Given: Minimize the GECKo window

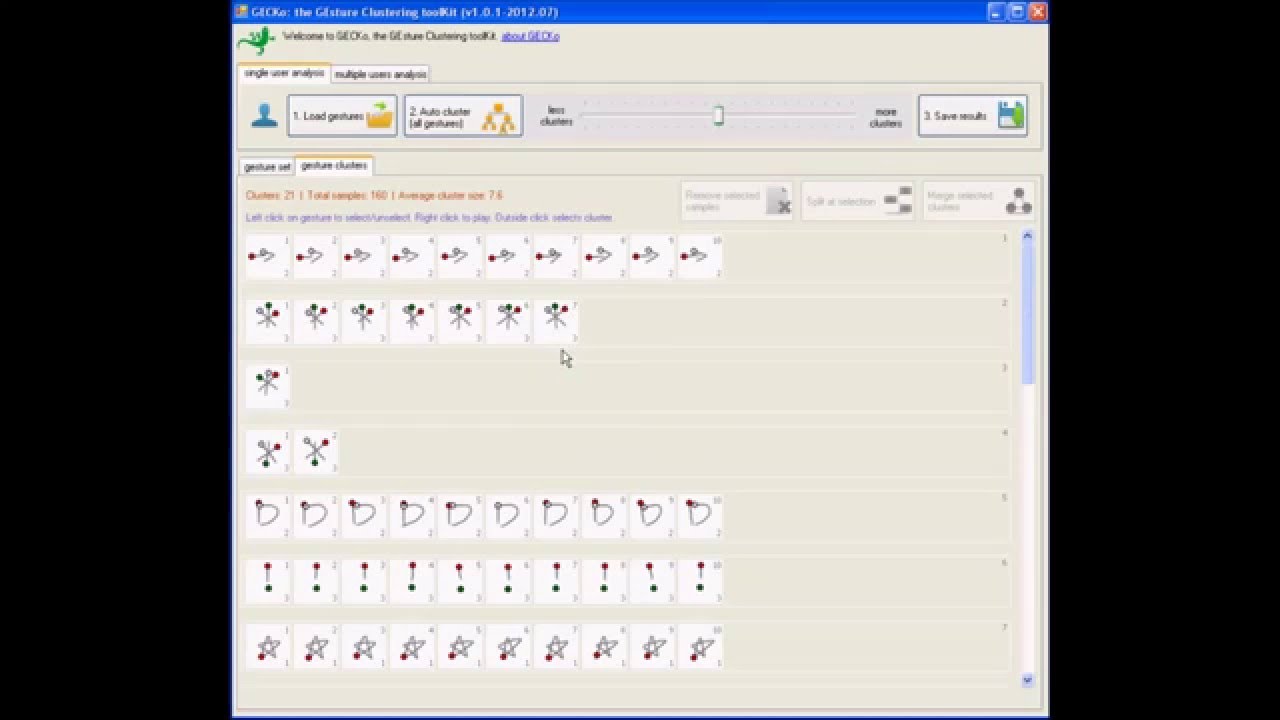Looking at the screenshot, I should (x=995, y=12).
